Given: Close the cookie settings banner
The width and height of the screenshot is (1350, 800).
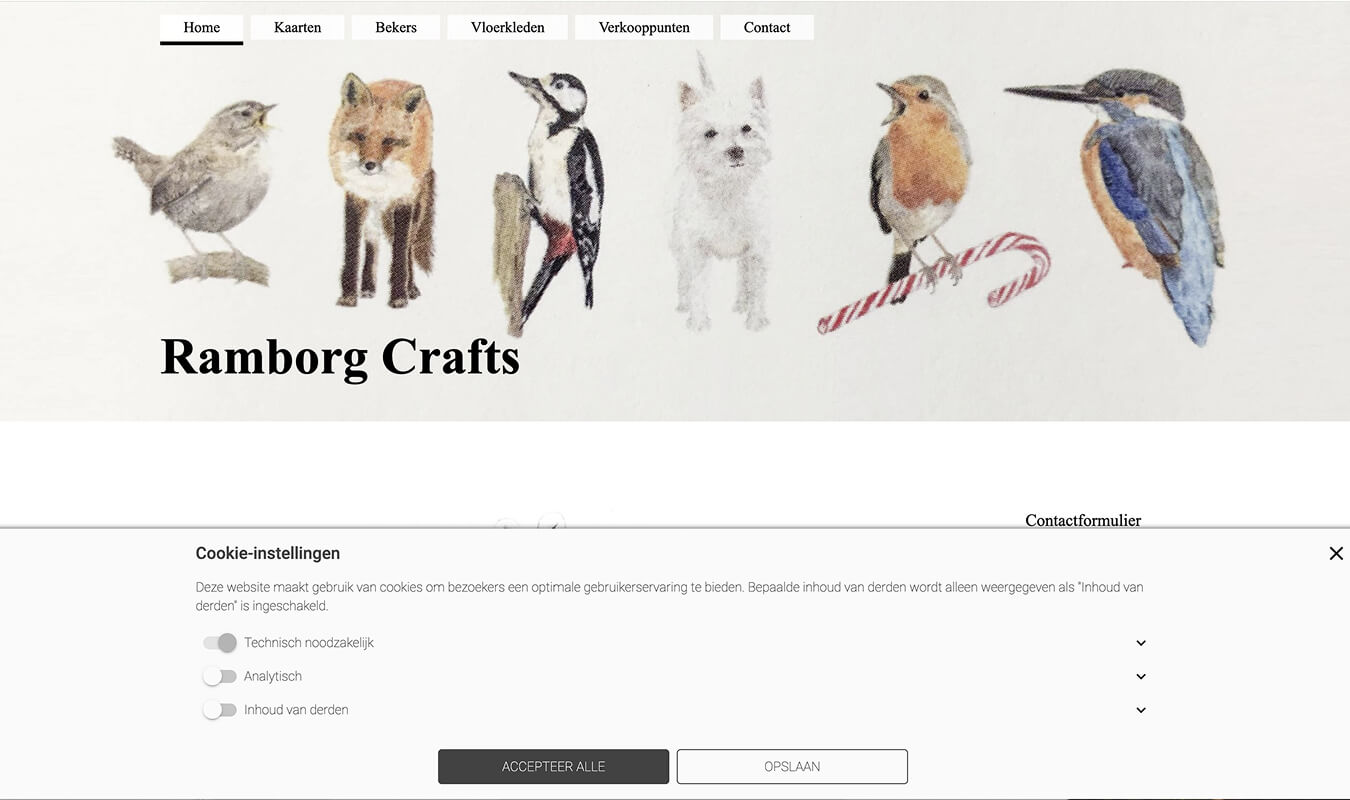Looking at the screenshot, I should coord(1335,553).
